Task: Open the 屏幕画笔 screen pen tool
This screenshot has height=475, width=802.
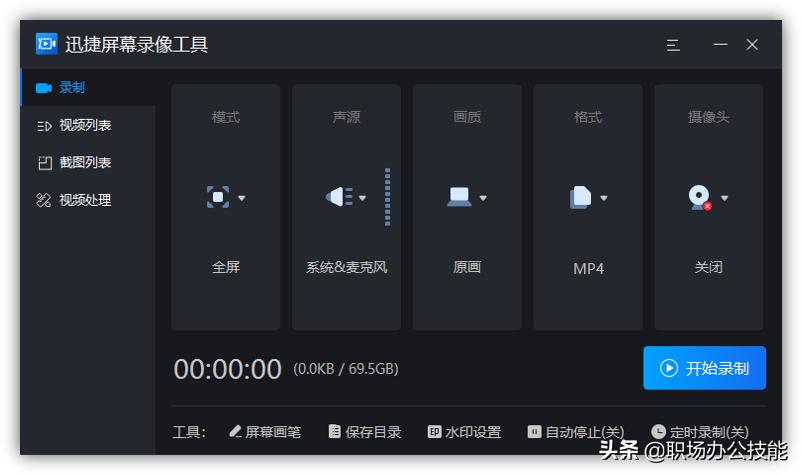Action: click(x=265, y=432)
